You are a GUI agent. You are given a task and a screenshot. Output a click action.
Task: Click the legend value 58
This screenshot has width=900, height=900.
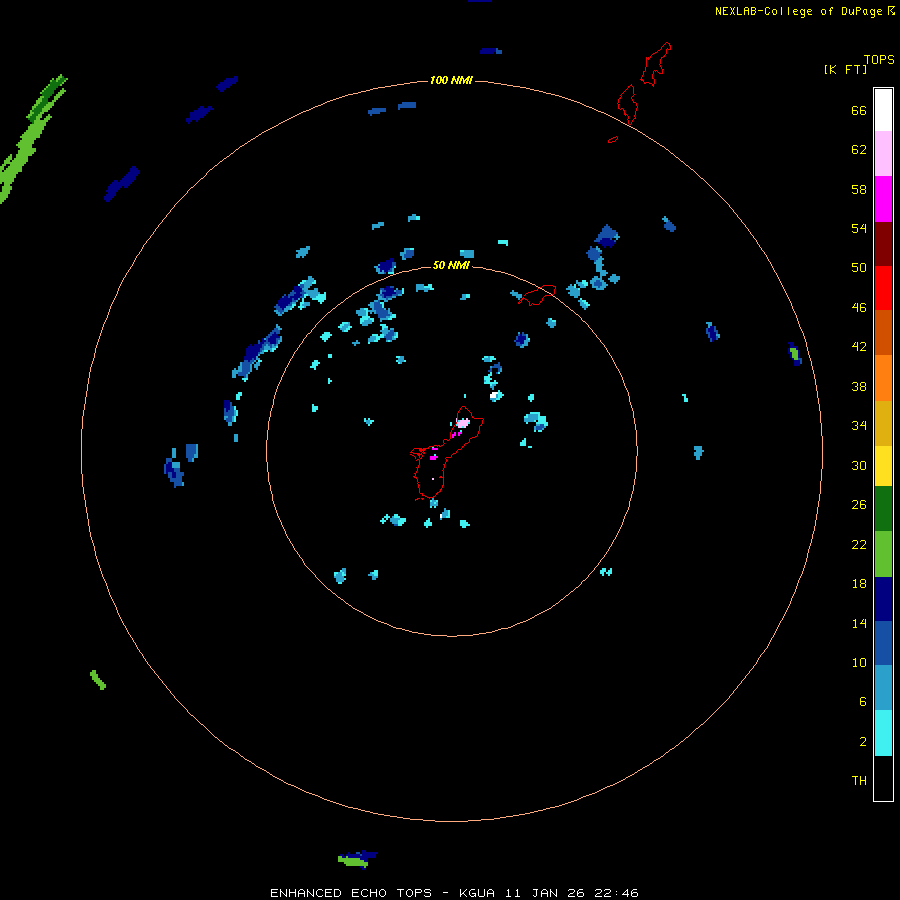(859, 189)
